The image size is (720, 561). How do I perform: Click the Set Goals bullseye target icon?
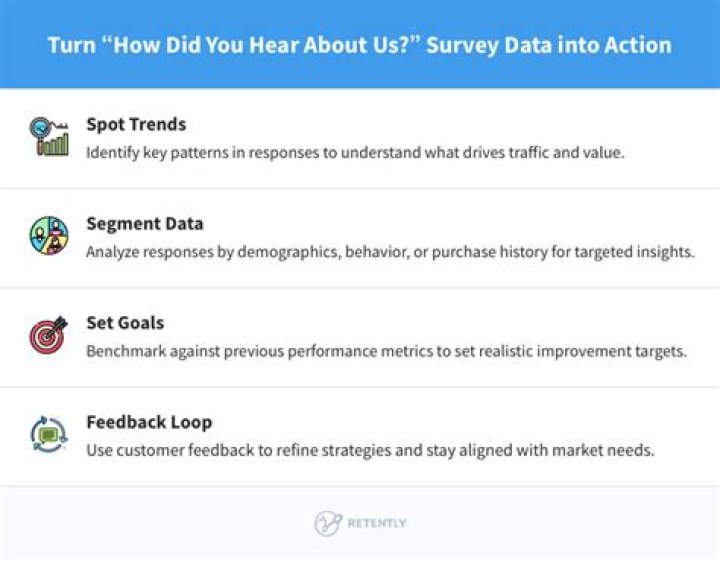(x=49, y=336)
